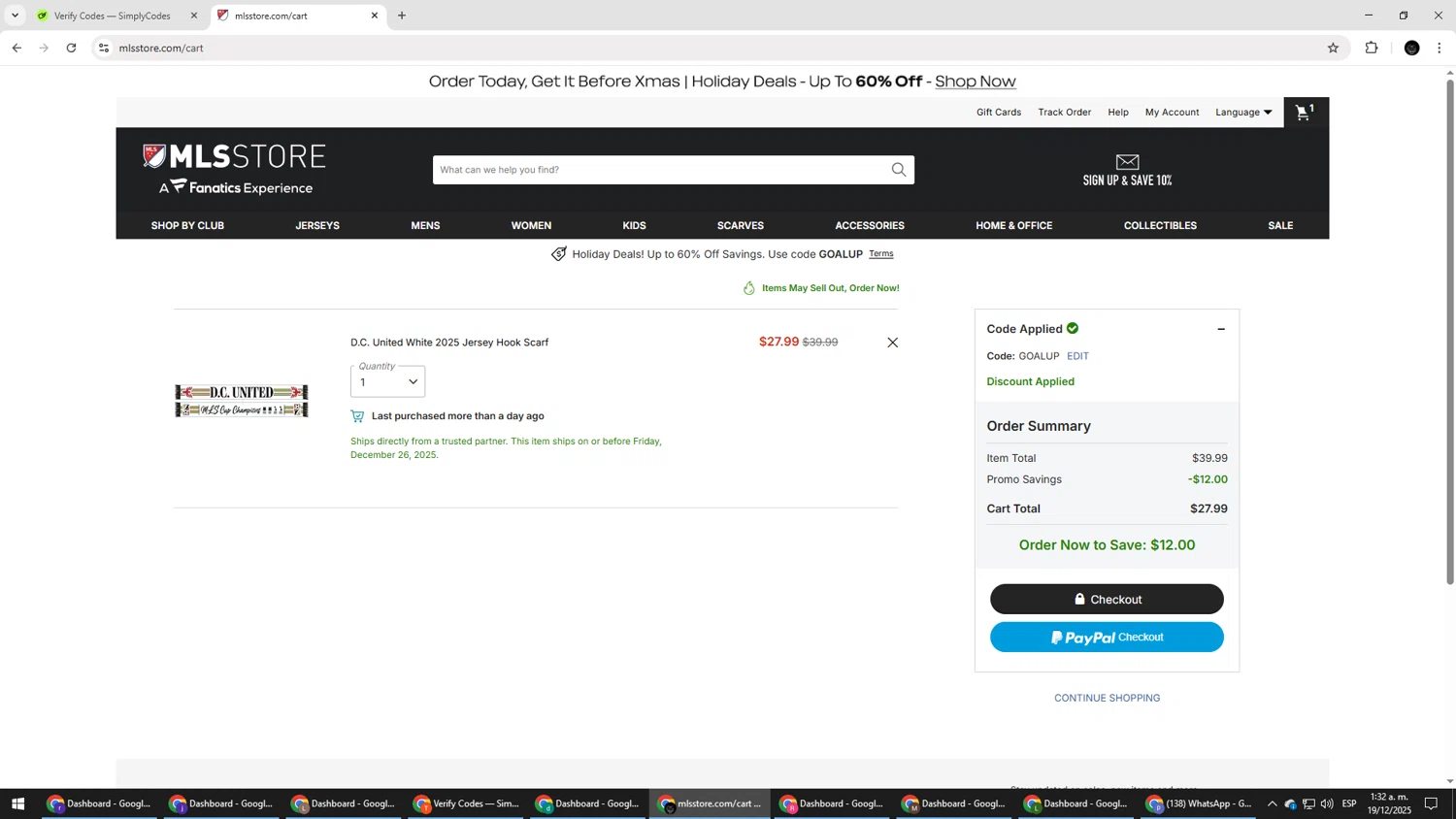Open Shop By Club menu

187,226
